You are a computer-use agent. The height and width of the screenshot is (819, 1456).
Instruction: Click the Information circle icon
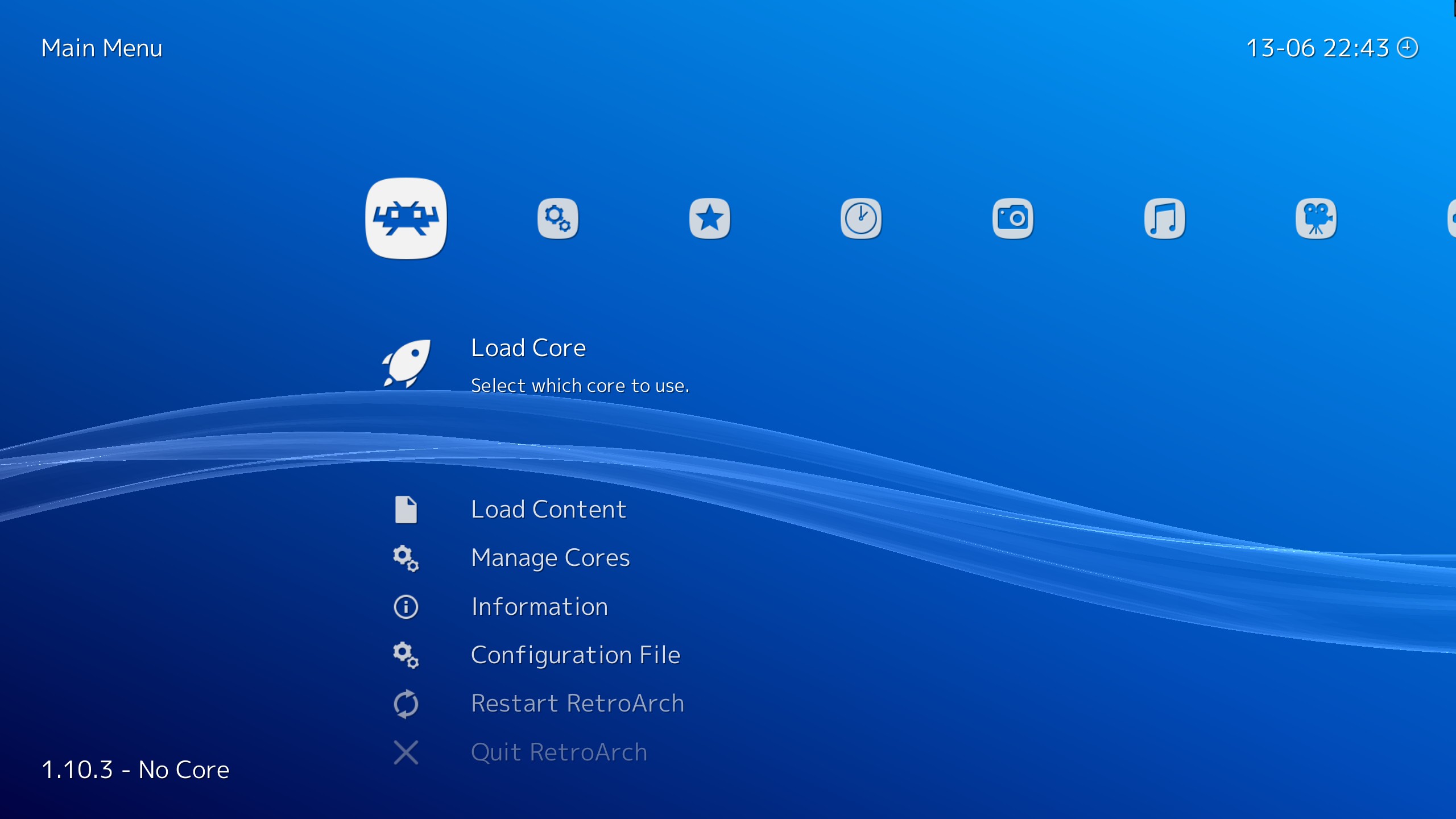click(406, 607)
